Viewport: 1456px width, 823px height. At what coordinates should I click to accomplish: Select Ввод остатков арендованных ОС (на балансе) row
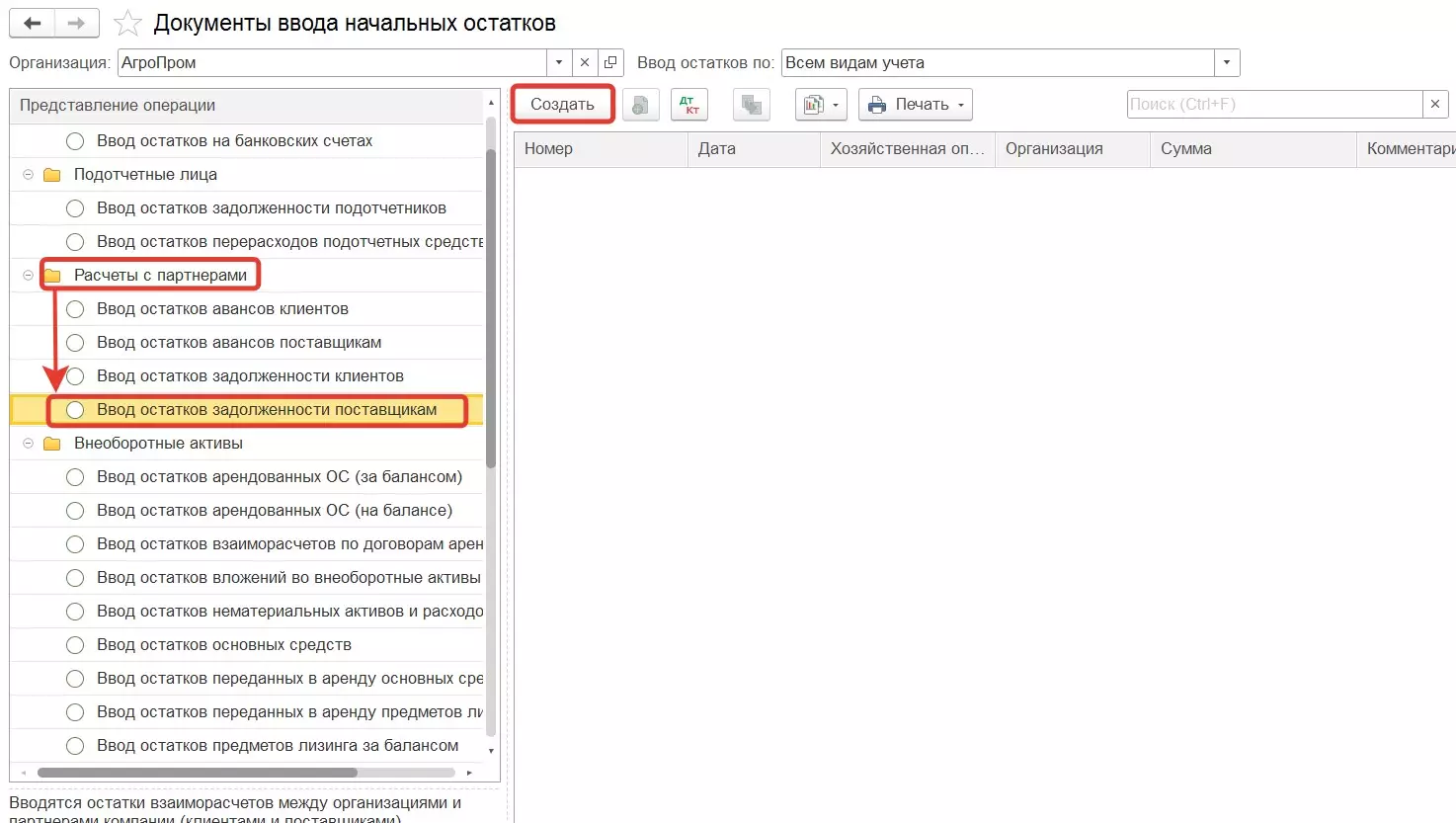[x=247, y=511]
